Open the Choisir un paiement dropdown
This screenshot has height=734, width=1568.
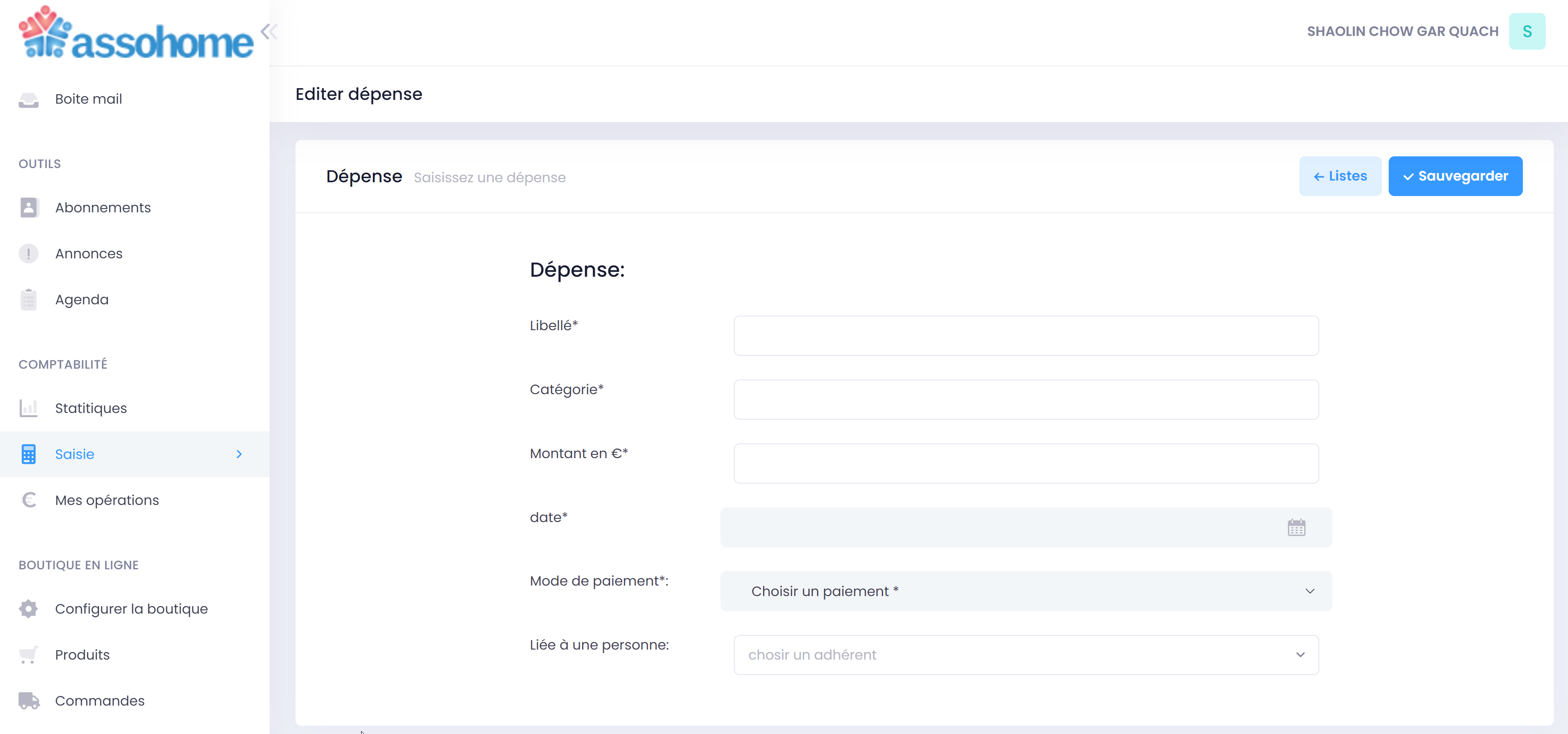pyautogui.click(x=1026, y=591)
